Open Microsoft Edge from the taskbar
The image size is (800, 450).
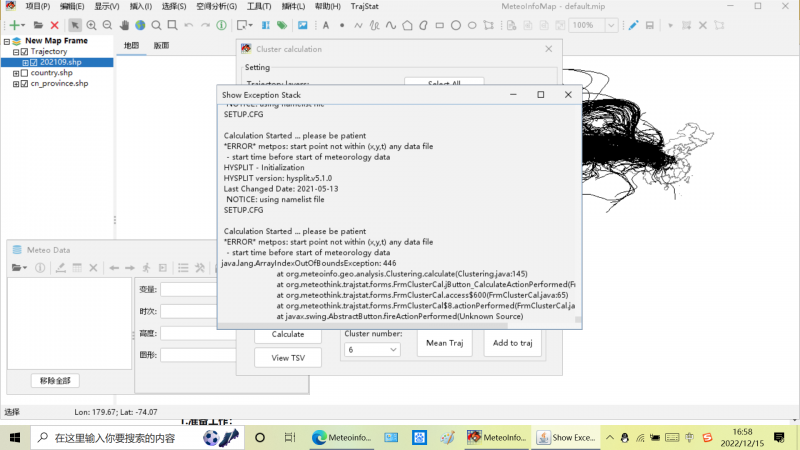click(320, 437)
